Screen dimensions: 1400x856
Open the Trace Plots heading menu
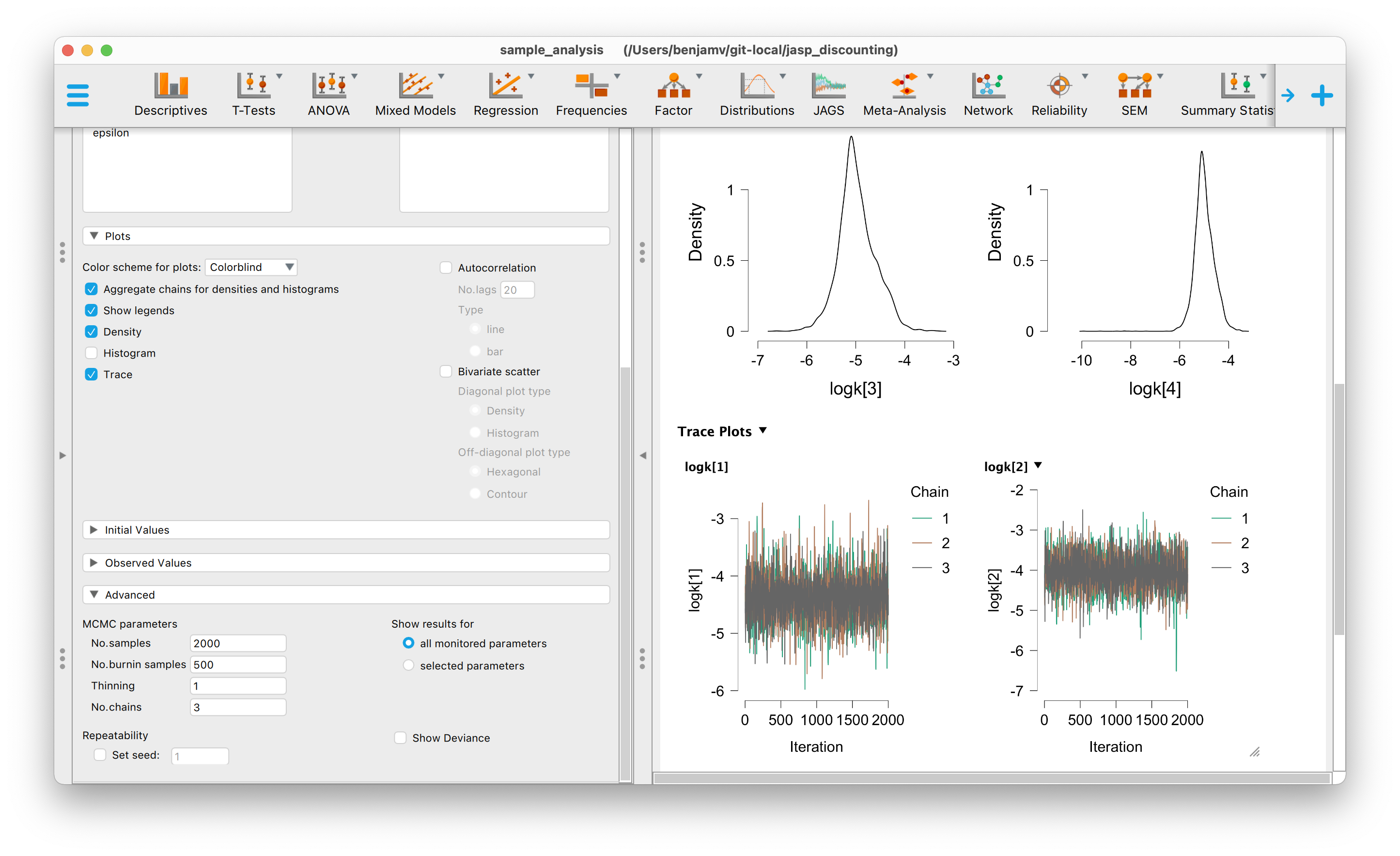762,431
